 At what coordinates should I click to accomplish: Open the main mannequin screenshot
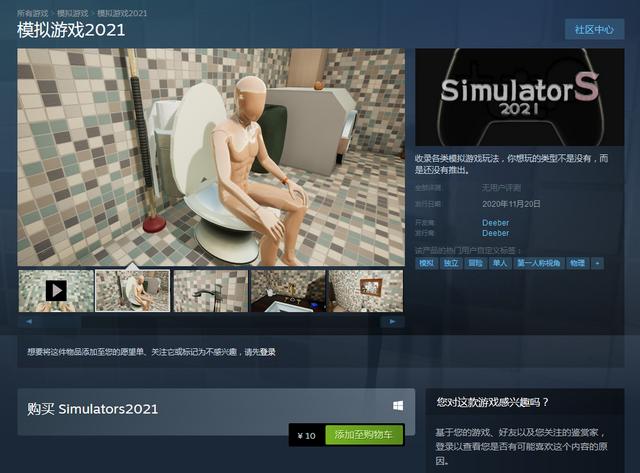211,157
